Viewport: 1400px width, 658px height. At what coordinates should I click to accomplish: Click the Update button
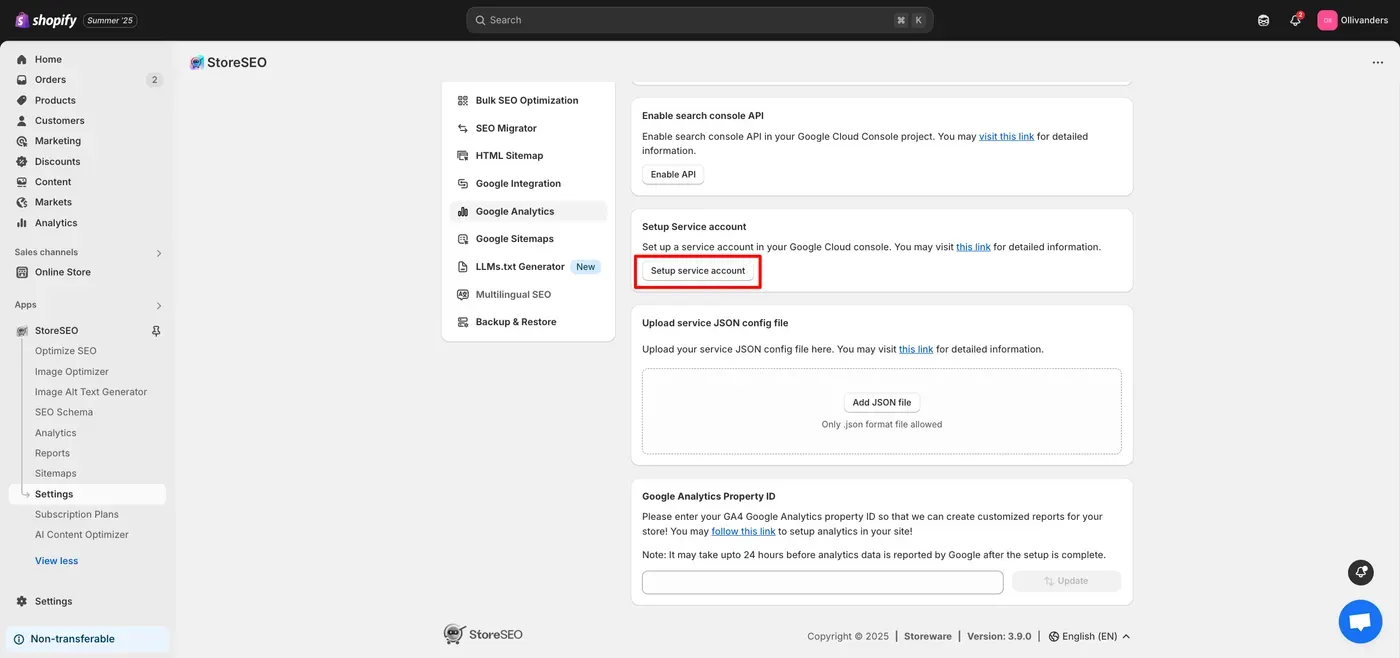(x=1067, y=581)
